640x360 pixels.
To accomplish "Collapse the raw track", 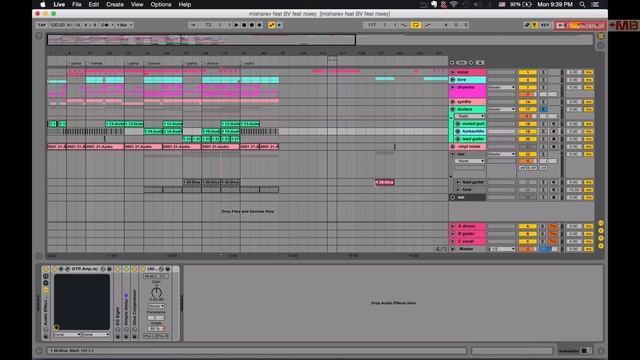I will pyautogui.click(x=452, y=154).
